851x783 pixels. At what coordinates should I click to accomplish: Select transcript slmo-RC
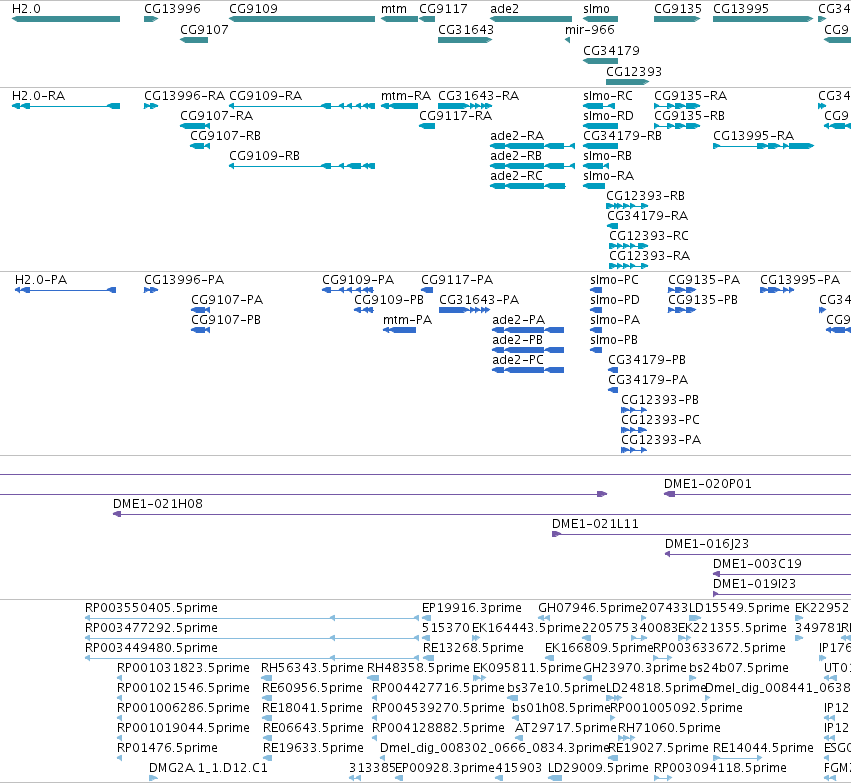point(599,106)
